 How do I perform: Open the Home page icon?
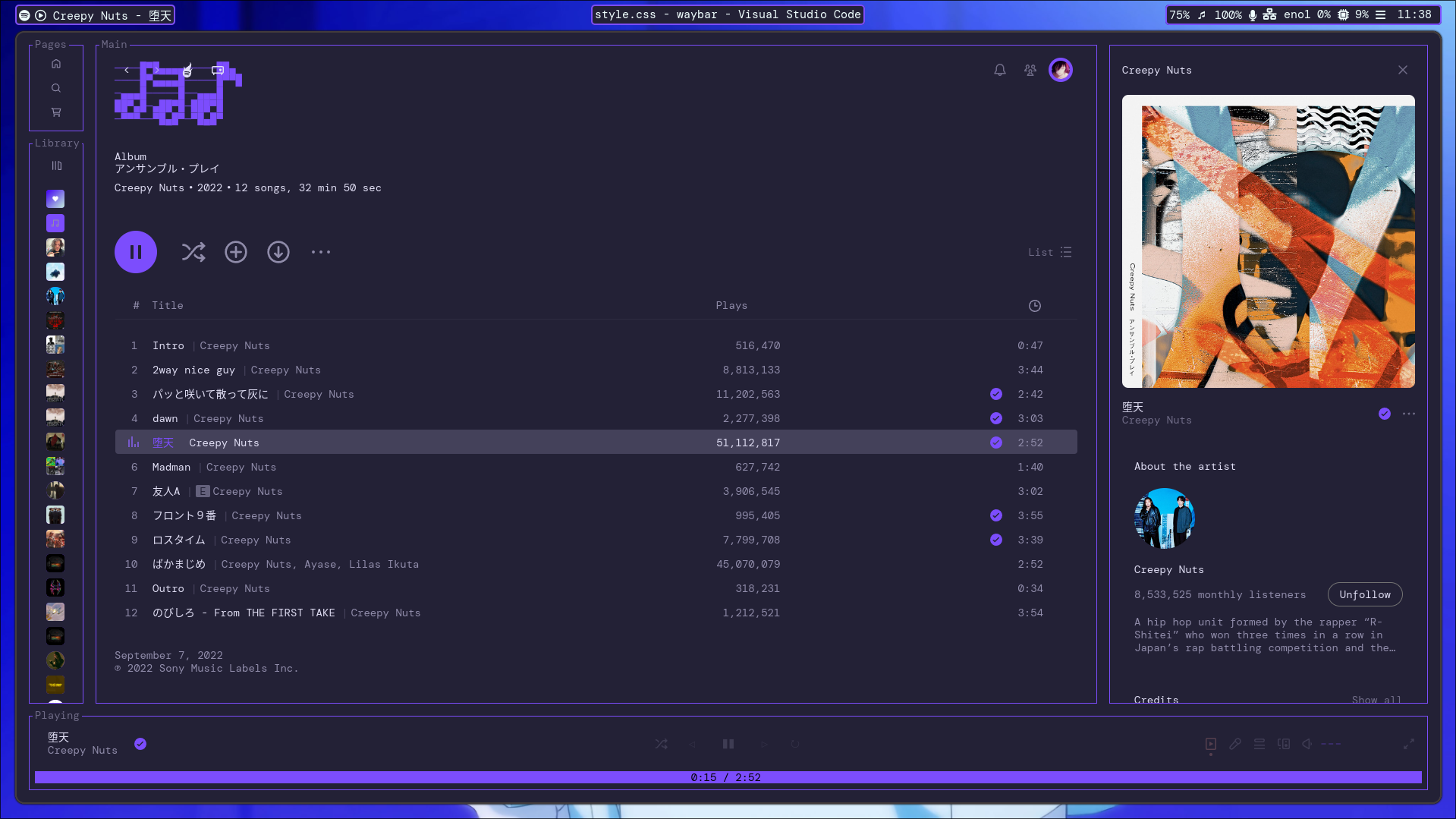pyautogui.click(x=56, y=64)
